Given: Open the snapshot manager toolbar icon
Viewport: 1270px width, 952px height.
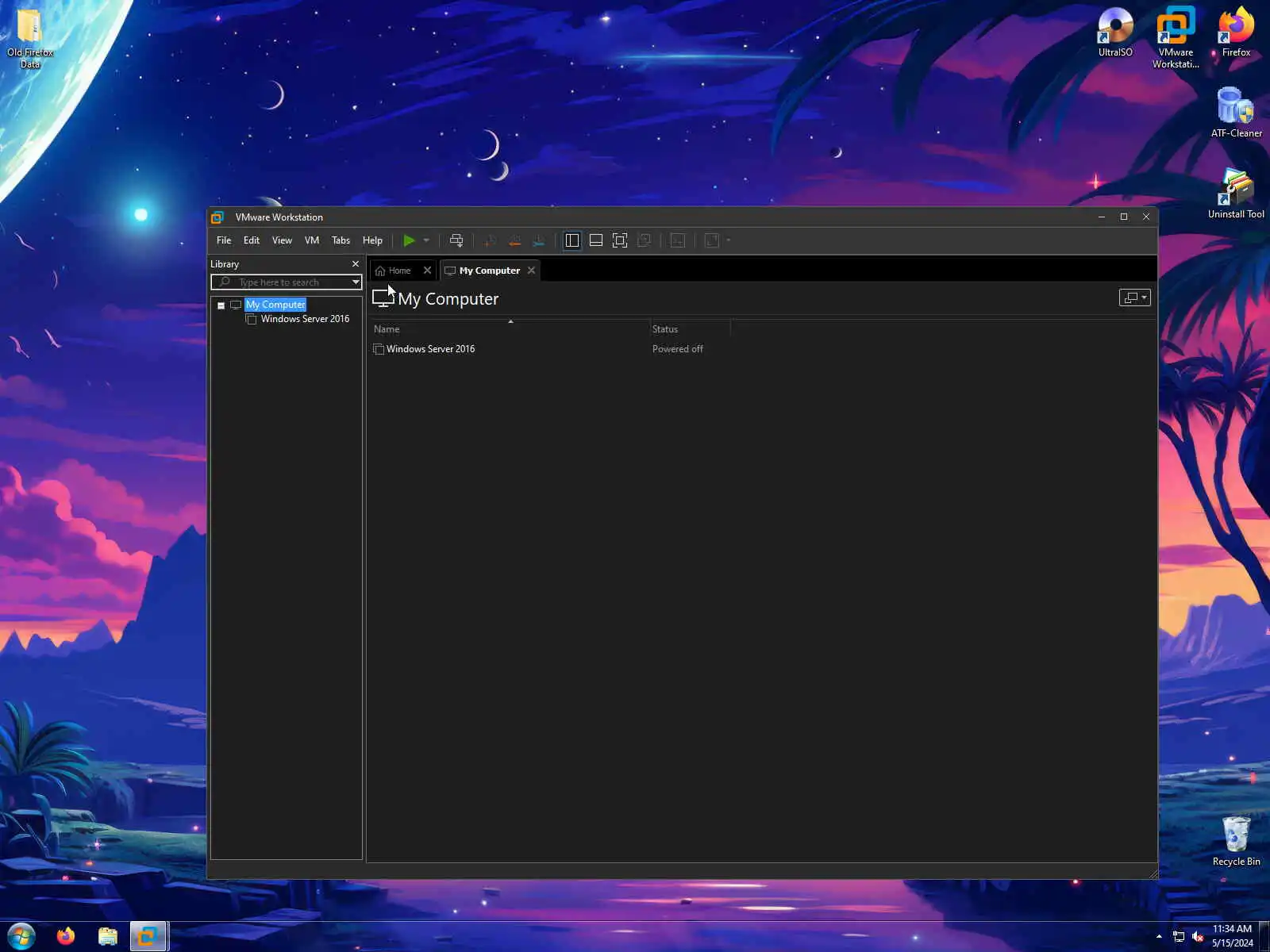Looking at the screenshot, I should [x=539, y=240].
